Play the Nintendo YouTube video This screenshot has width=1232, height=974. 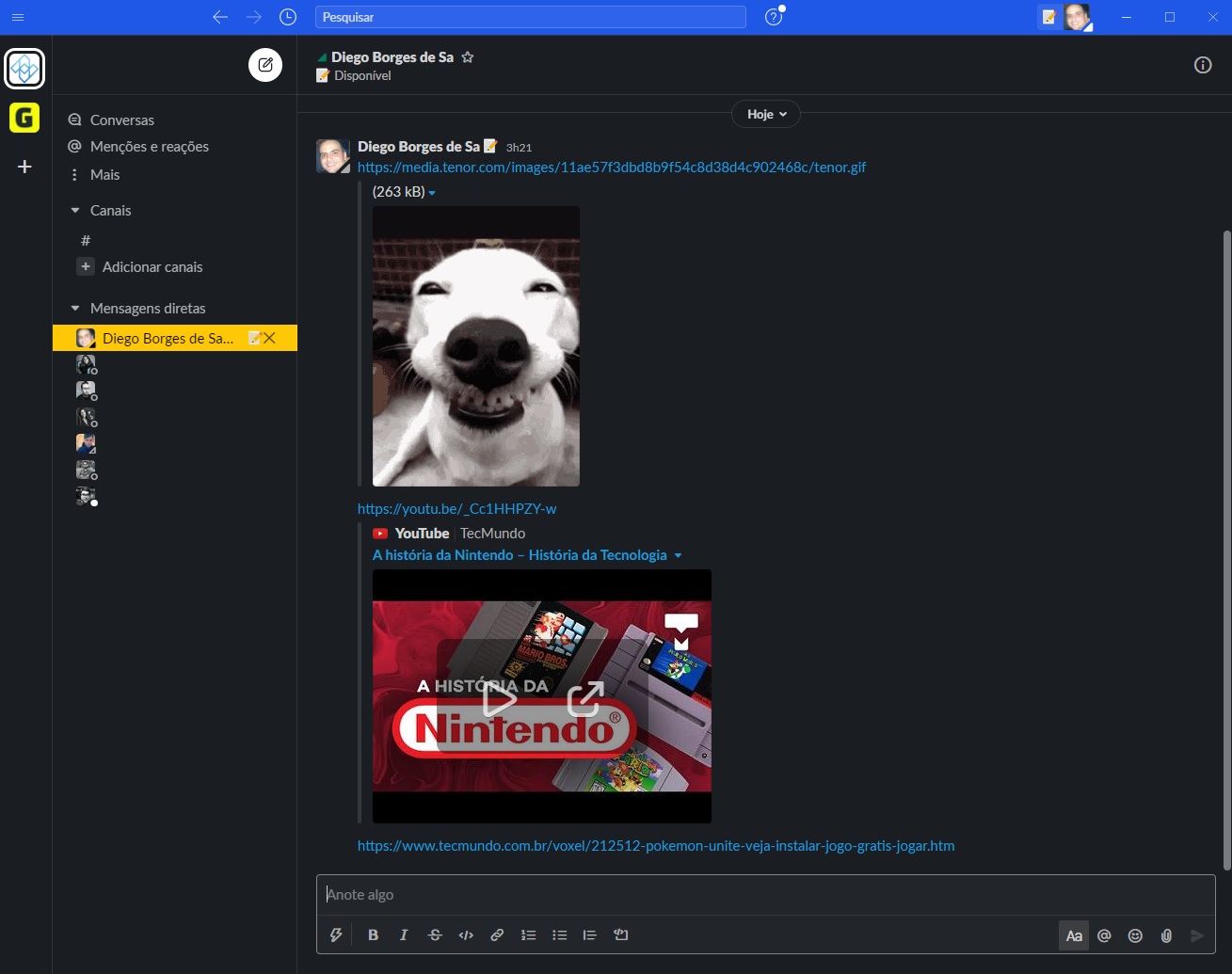[x=499, y=698]
